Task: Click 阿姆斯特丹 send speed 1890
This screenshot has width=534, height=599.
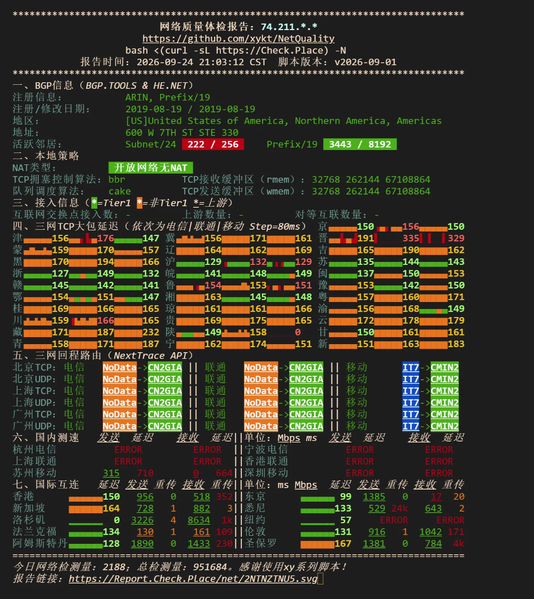Action: (142, 544)
